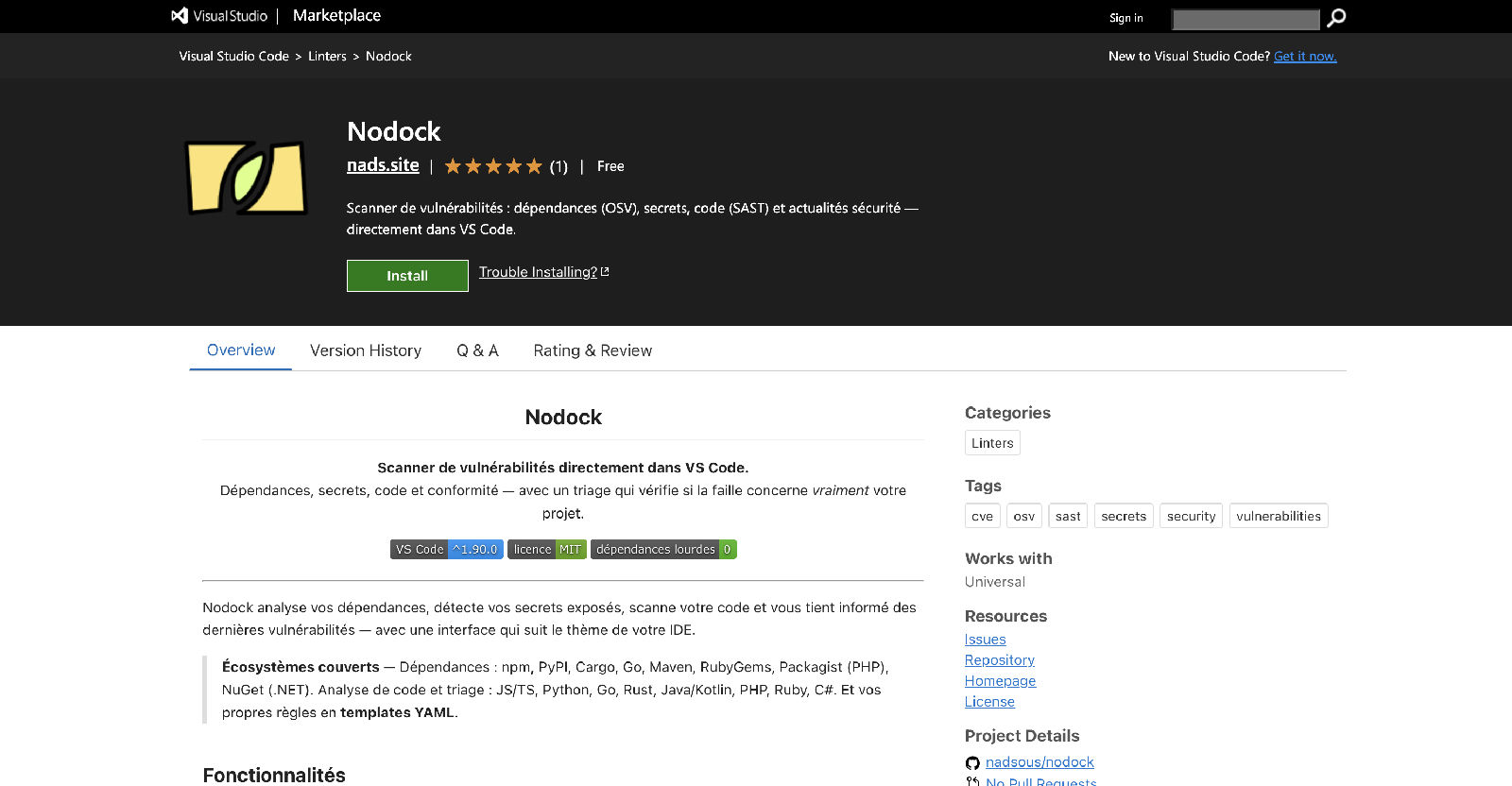Click the Free price label
This screenshot has width=1512, height=786.
tap(610, 166)
